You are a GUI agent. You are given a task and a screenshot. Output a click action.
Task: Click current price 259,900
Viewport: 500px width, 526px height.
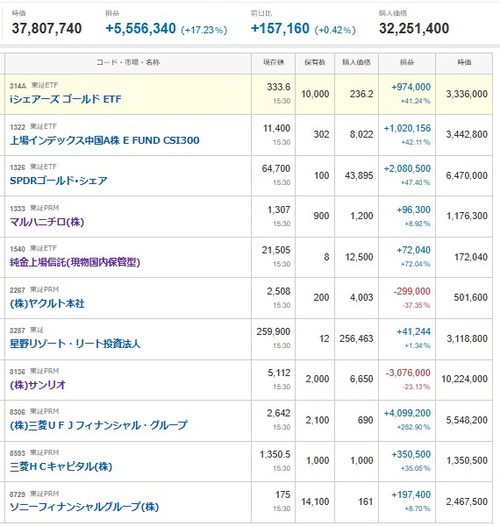[273, 332]
